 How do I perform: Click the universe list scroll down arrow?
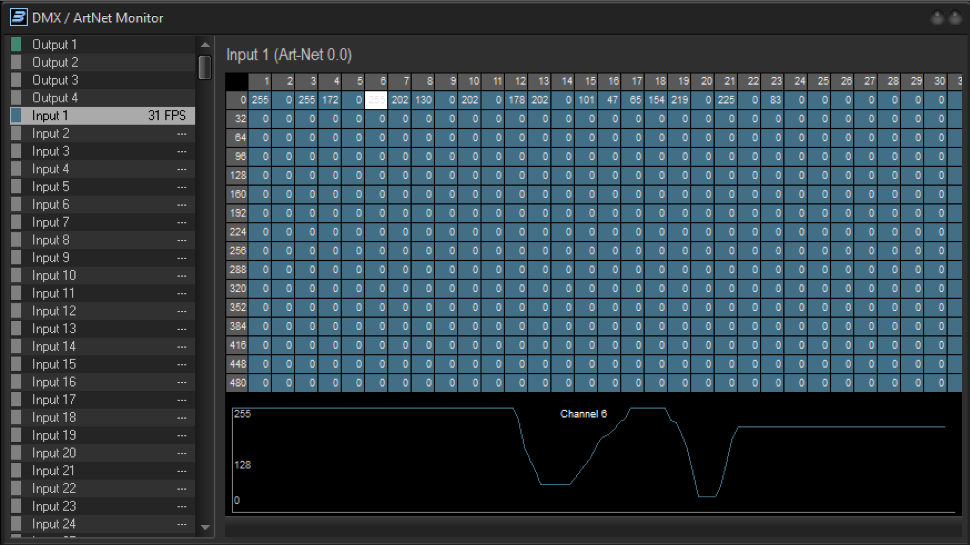[205, 527]
